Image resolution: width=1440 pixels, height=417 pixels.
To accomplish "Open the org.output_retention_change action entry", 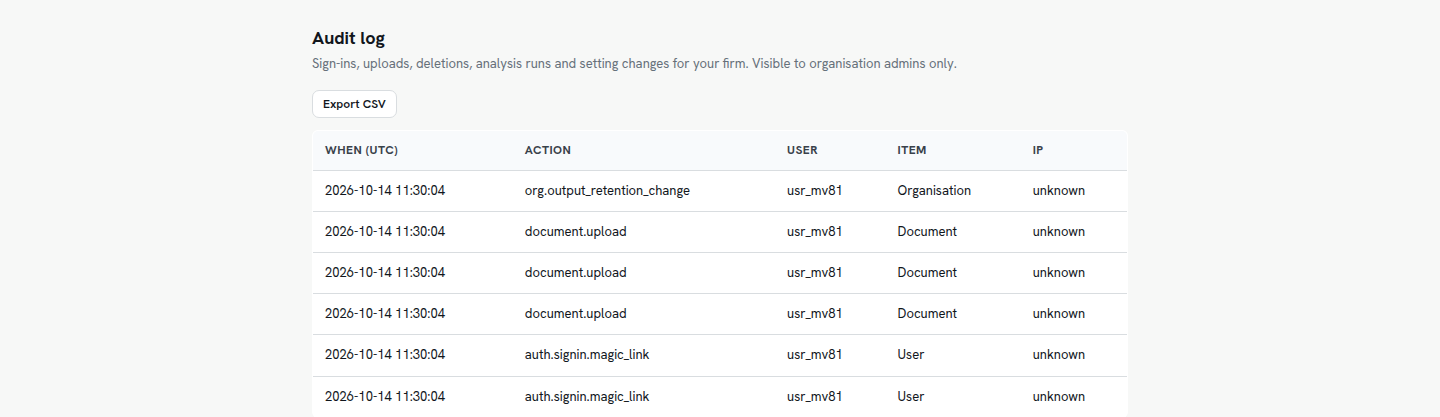I will click(x=607, y=190).
